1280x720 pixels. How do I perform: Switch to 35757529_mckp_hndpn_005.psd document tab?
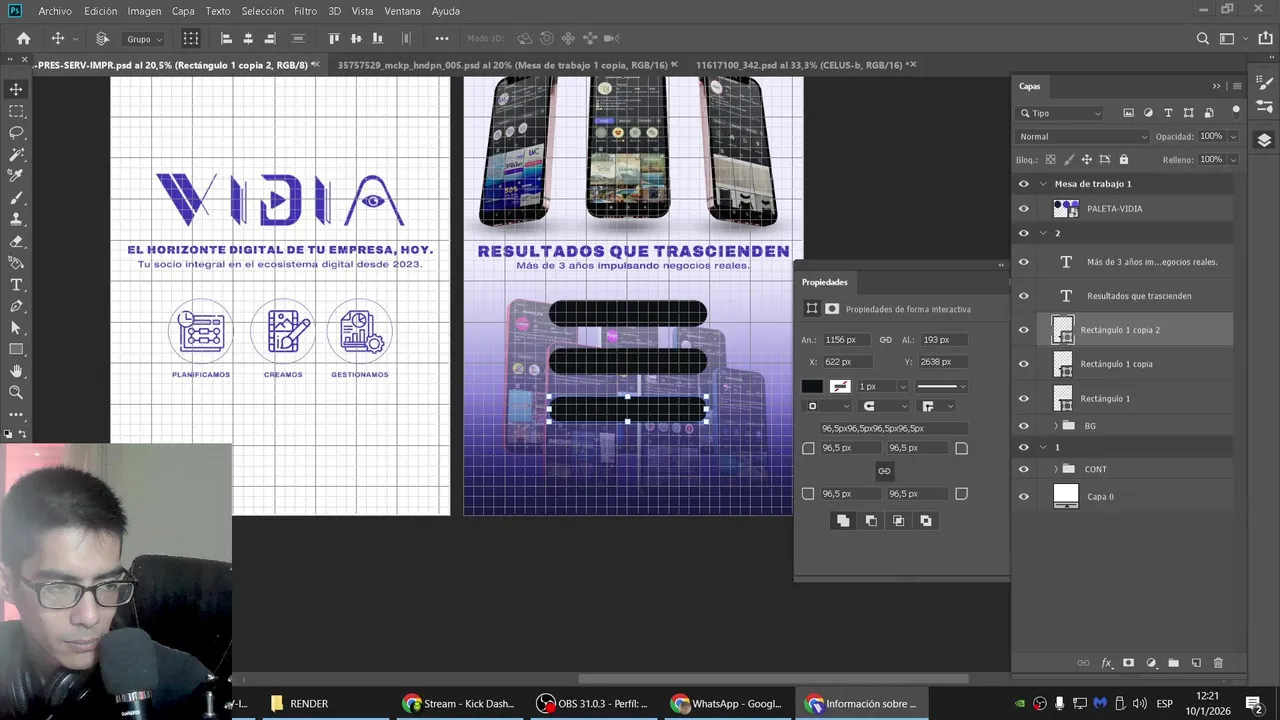(x=502, y=65)
